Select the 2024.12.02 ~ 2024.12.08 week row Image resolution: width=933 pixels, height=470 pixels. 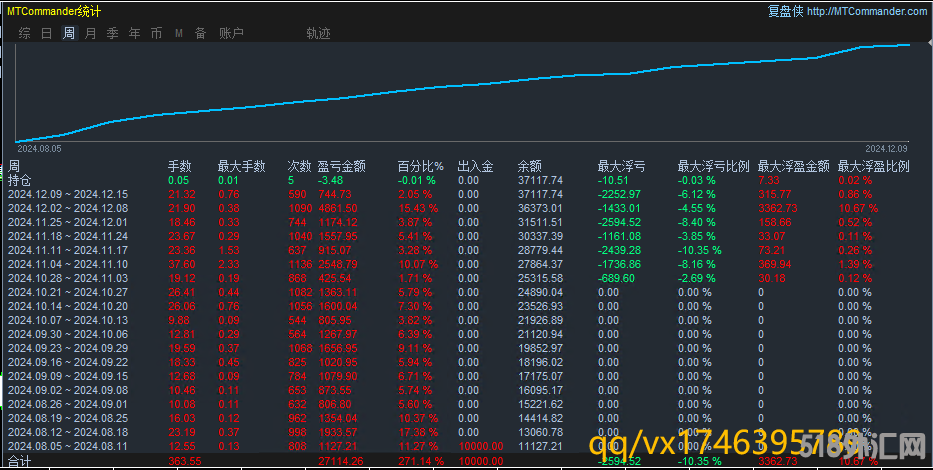(x=68, y=208)
